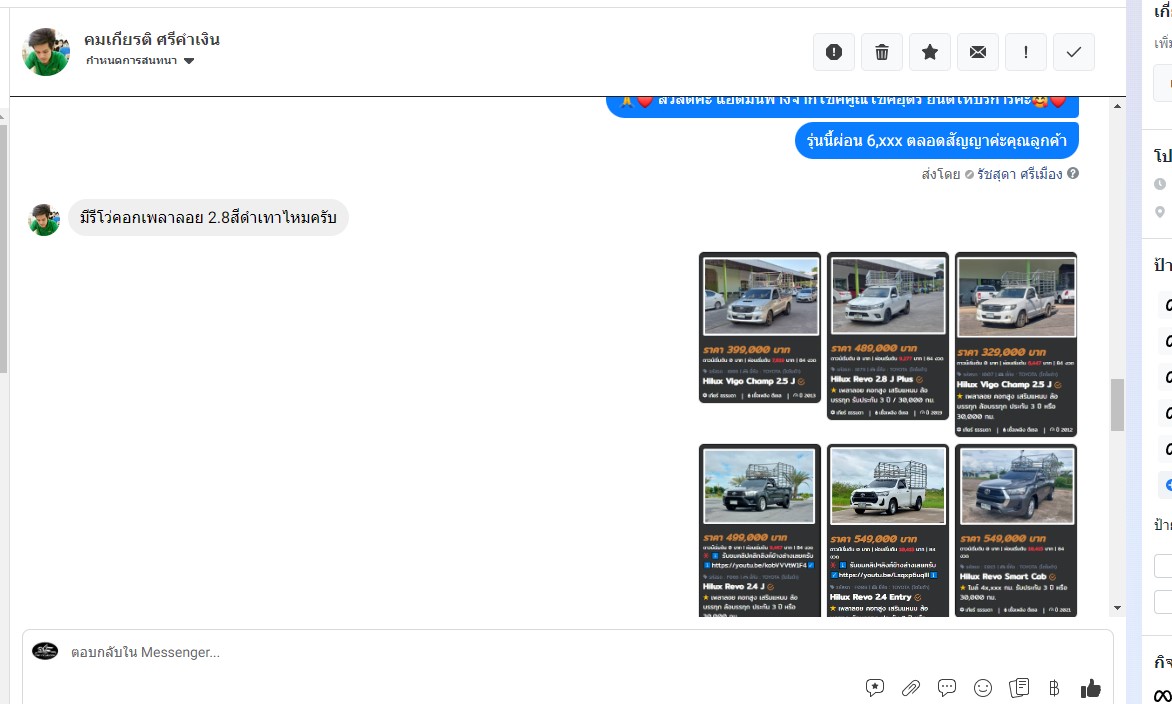Click customer message มีรีโว่คอกเพลาลอย 2.8
Image resolution: width=1172 pixels, height=704 pixels.
tap(209, 217)
